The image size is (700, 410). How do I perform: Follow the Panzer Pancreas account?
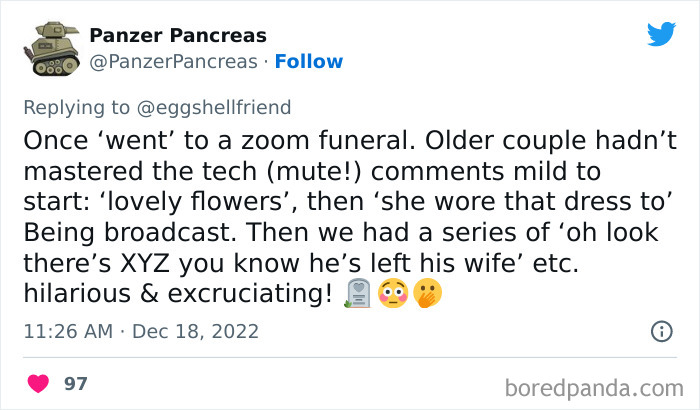click(x=307, y=62)
